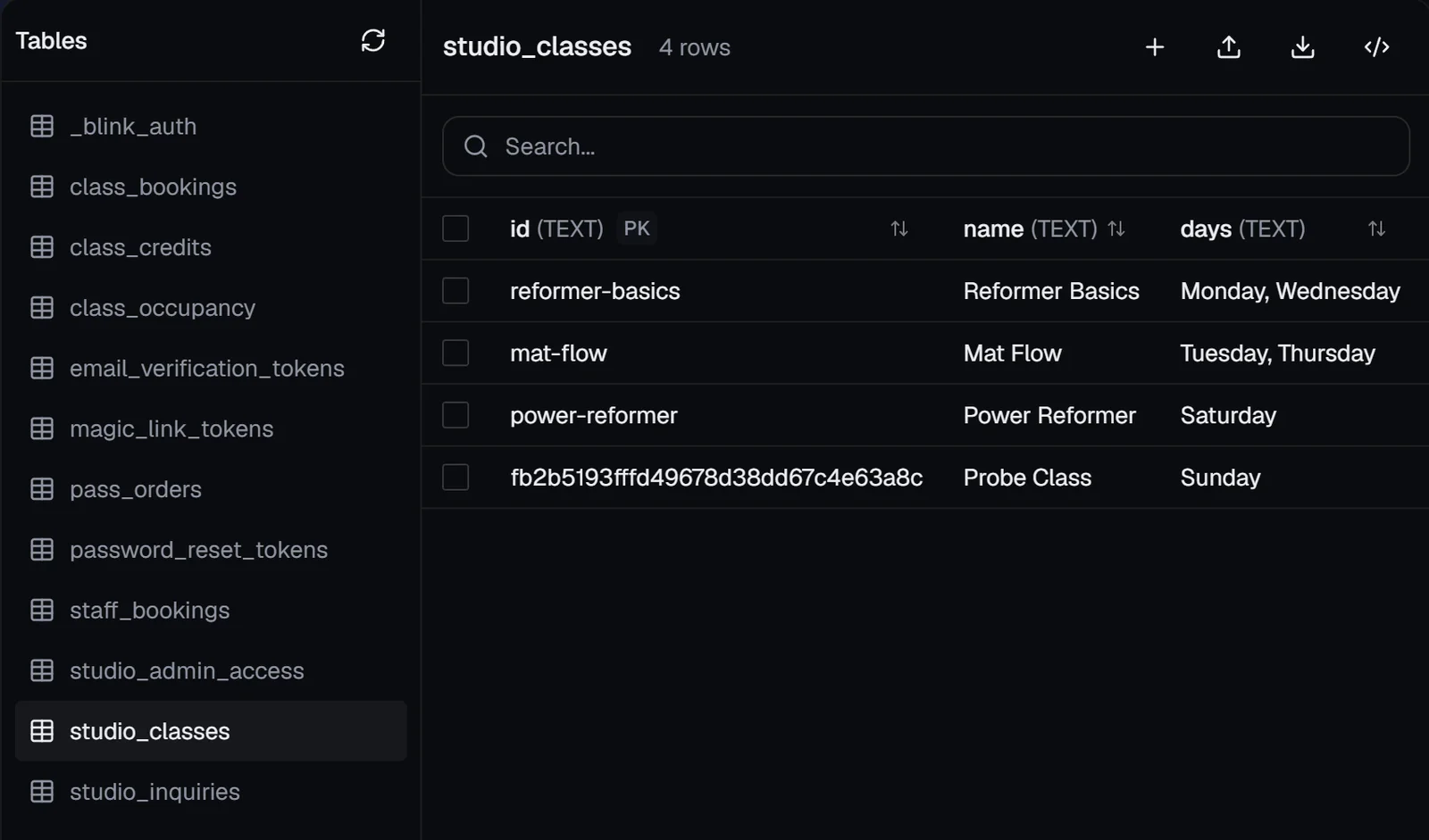Open the magic_link_tokens table
The width and height of the screenshot is (1429, 840).
(x=211, y=428)
